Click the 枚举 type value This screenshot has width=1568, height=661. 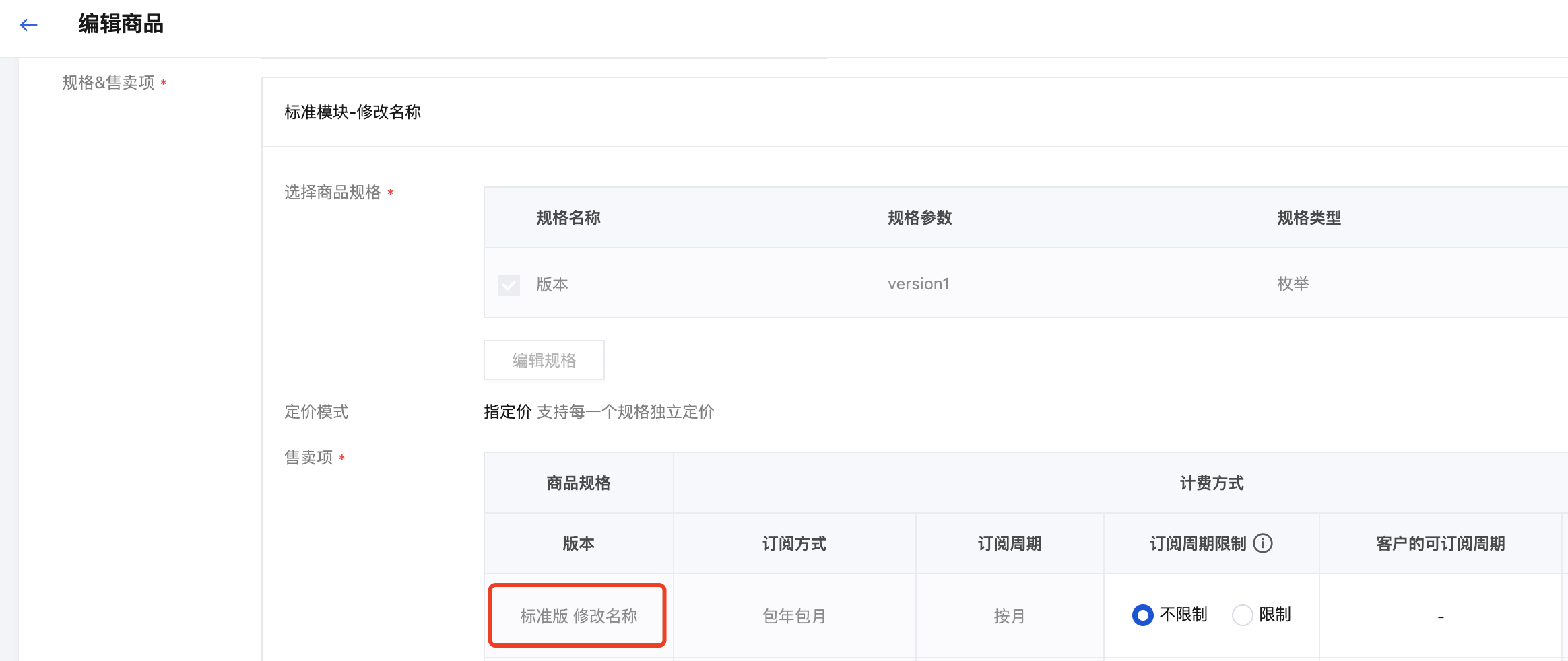(x=1293, y=284)
